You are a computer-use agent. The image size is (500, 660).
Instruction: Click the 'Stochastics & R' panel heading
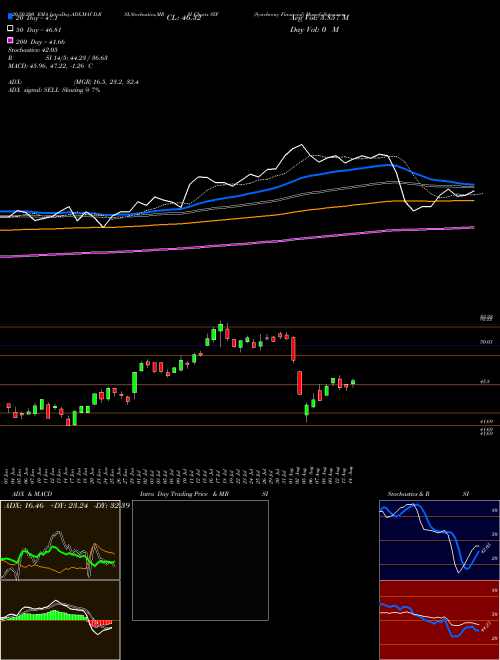coord(408,494)
